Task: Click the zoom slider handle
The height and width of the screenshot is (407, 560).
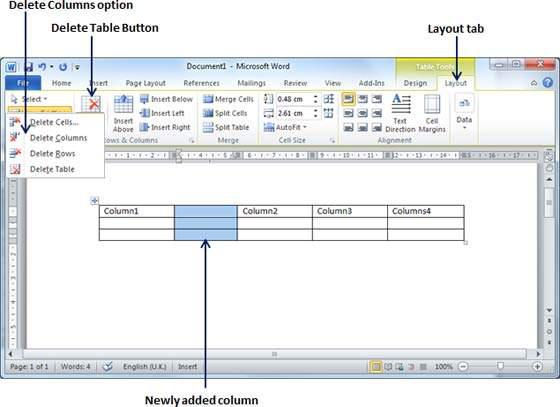Action: click(500, 366)
